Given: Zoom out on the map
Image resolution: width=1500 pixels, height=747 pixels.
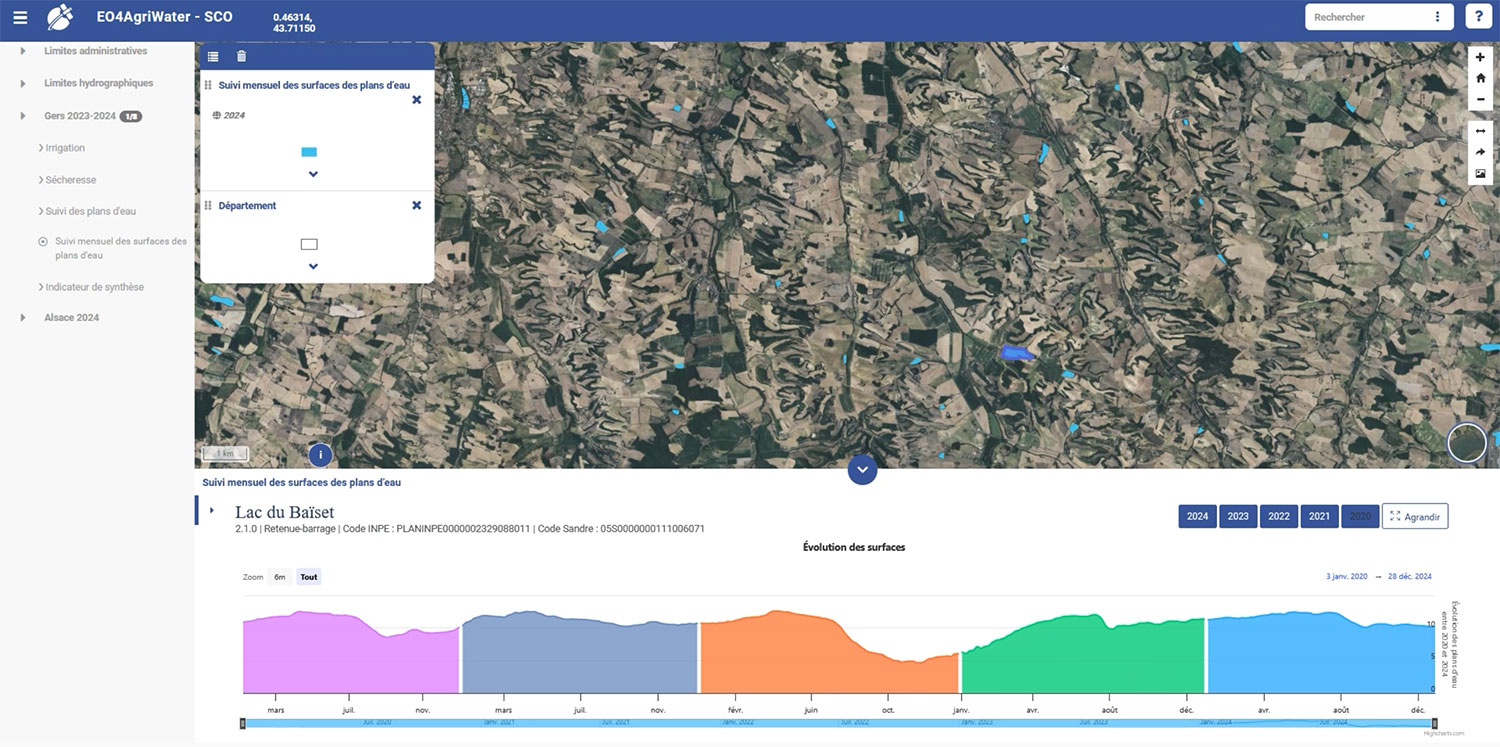Looking at the screenshot, I should tap(1480, 99).
